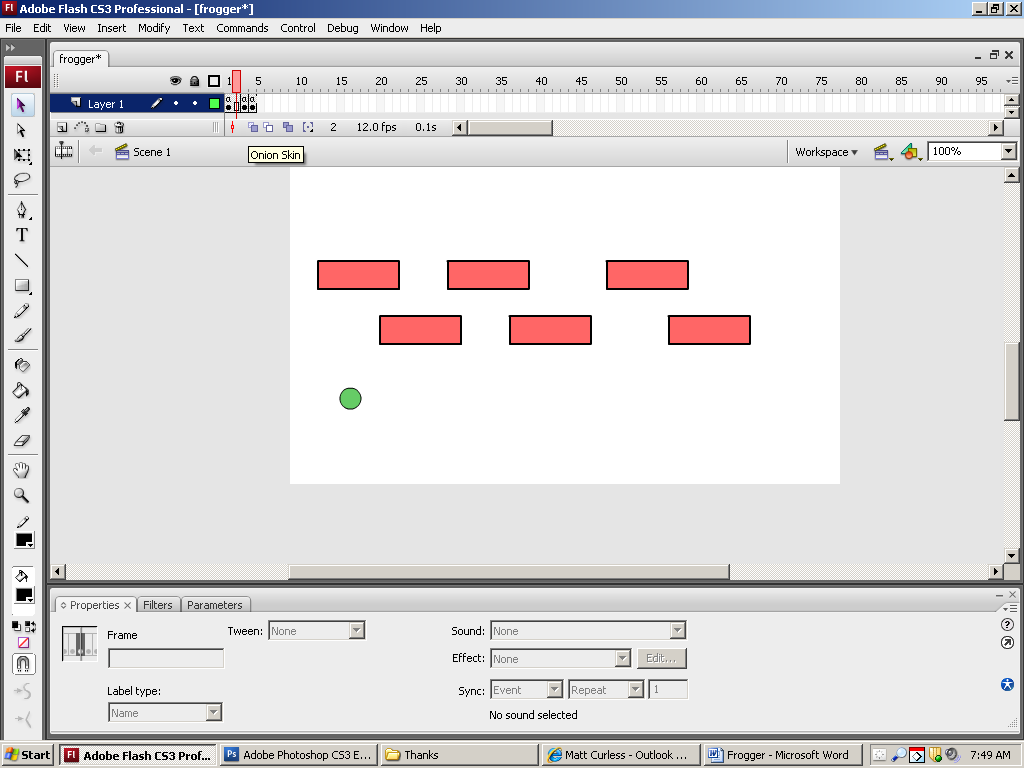This screenshot has width=1024, height=768.
Task: Select the Paint Bucket tool
Action: click(22, 390)
